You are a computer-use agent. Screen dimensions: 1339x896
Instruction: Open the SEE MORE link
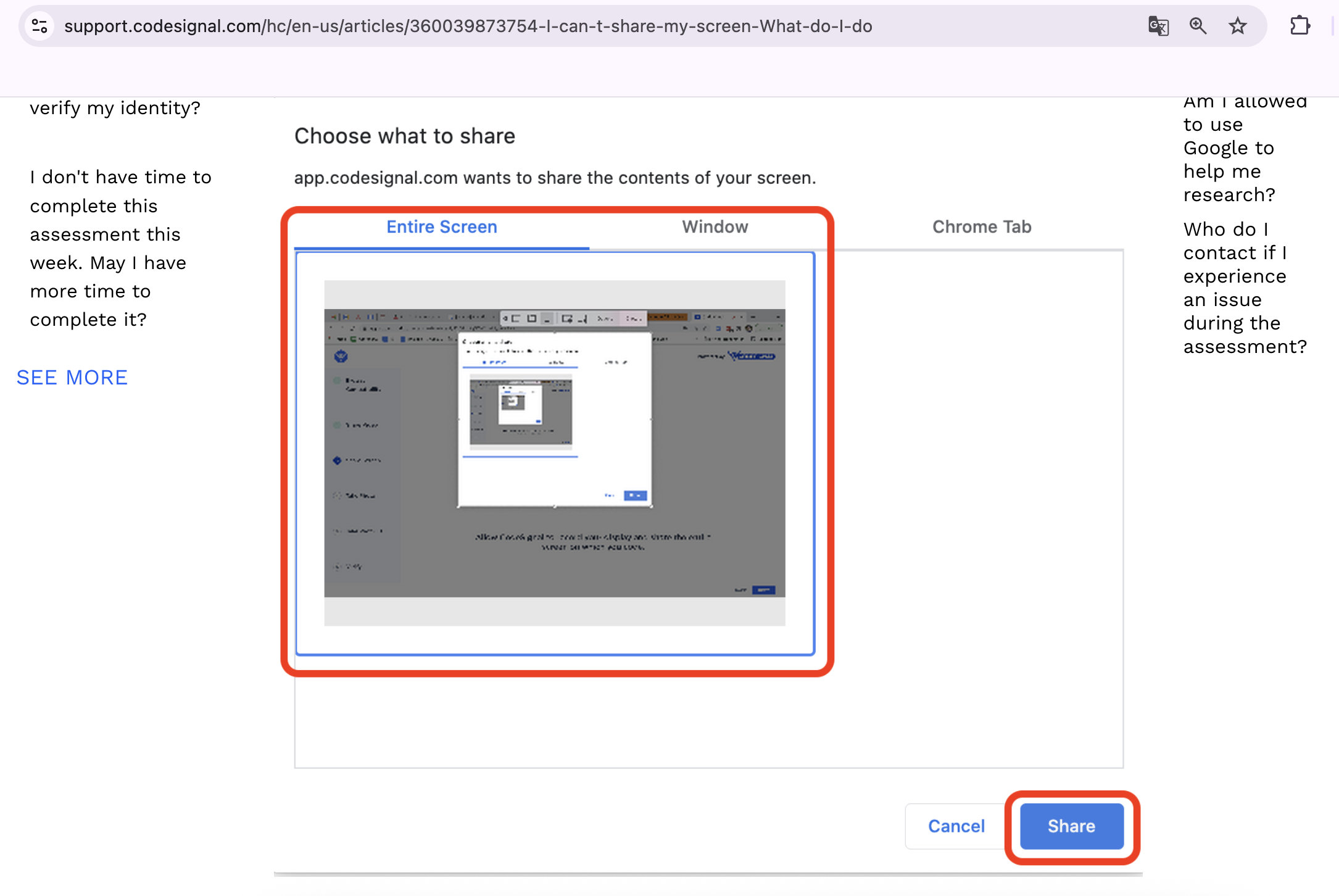(x=72, y=377)
